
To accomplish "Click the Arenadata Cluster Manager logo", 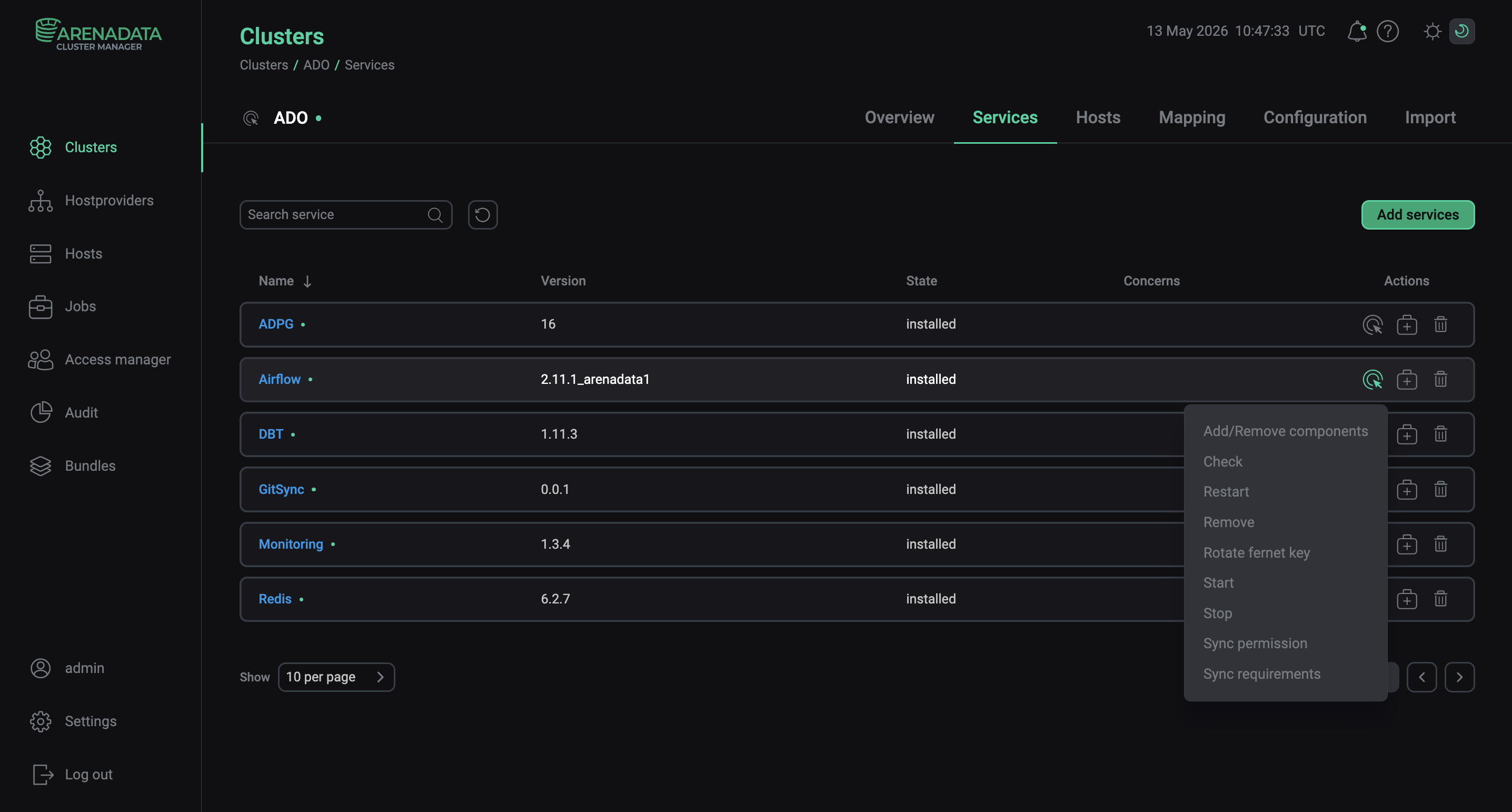I will click(98, 34).
